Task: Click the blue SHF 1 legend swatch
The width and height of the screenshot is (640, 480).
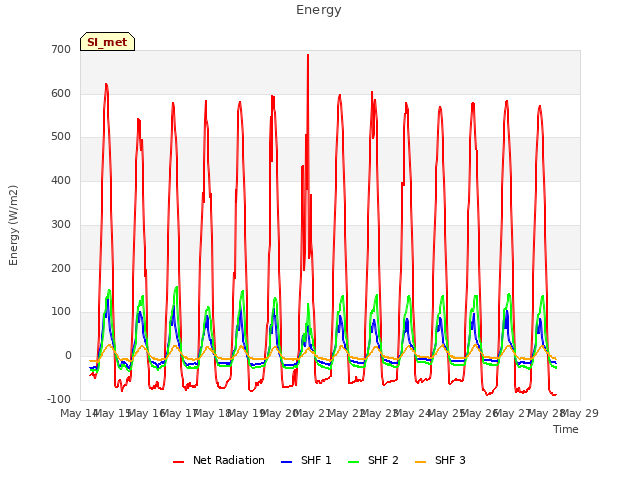Action: pos(287,462)
